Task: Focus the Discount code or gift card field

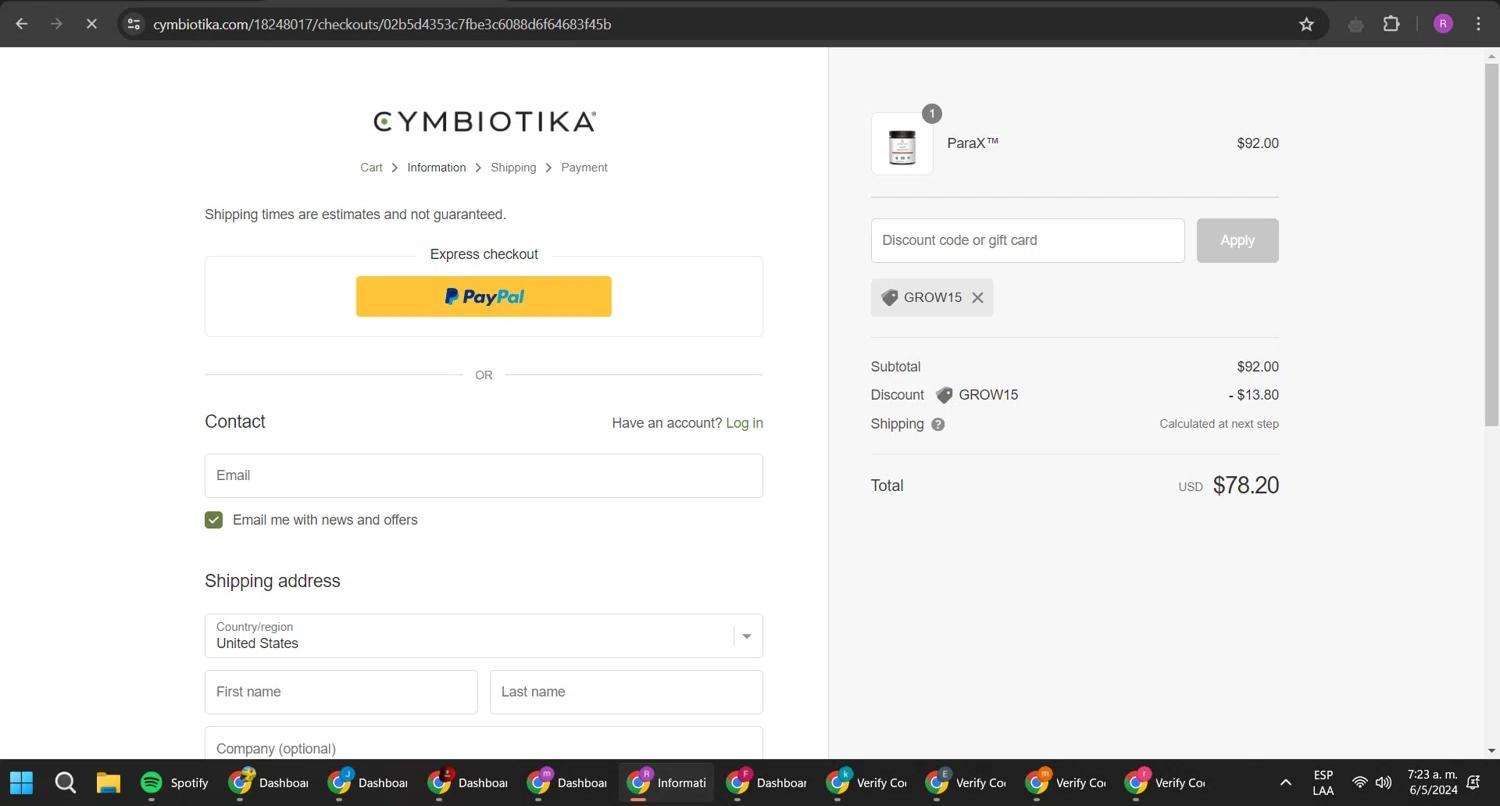Action: click(1028, 241)
